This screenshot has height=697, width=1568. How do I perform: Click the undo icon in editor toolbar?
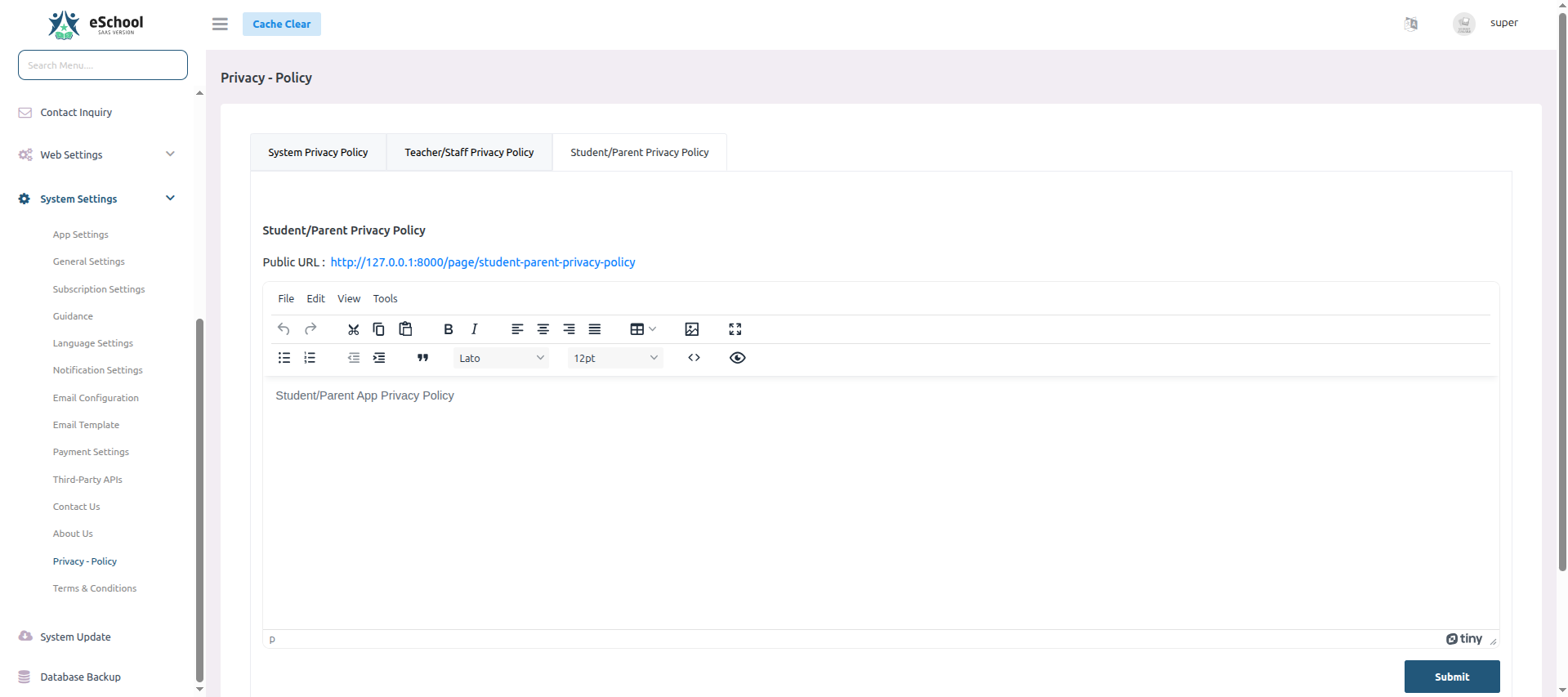pyautogui.click(x=284, y=329)
